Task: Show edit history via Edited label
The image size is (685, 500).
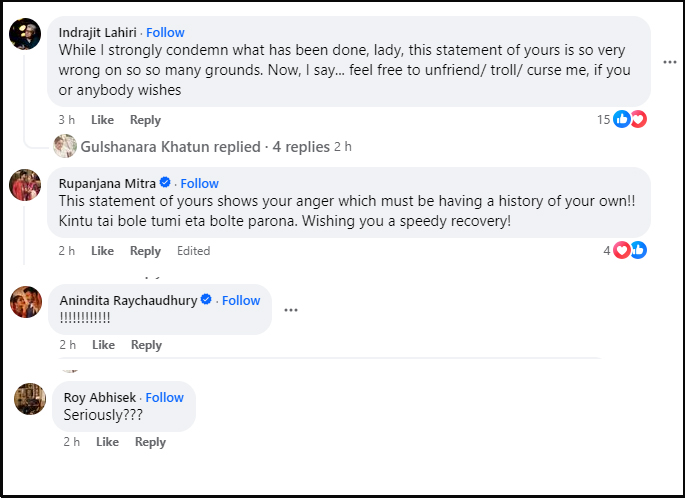Action: click(x=194, y=251)
